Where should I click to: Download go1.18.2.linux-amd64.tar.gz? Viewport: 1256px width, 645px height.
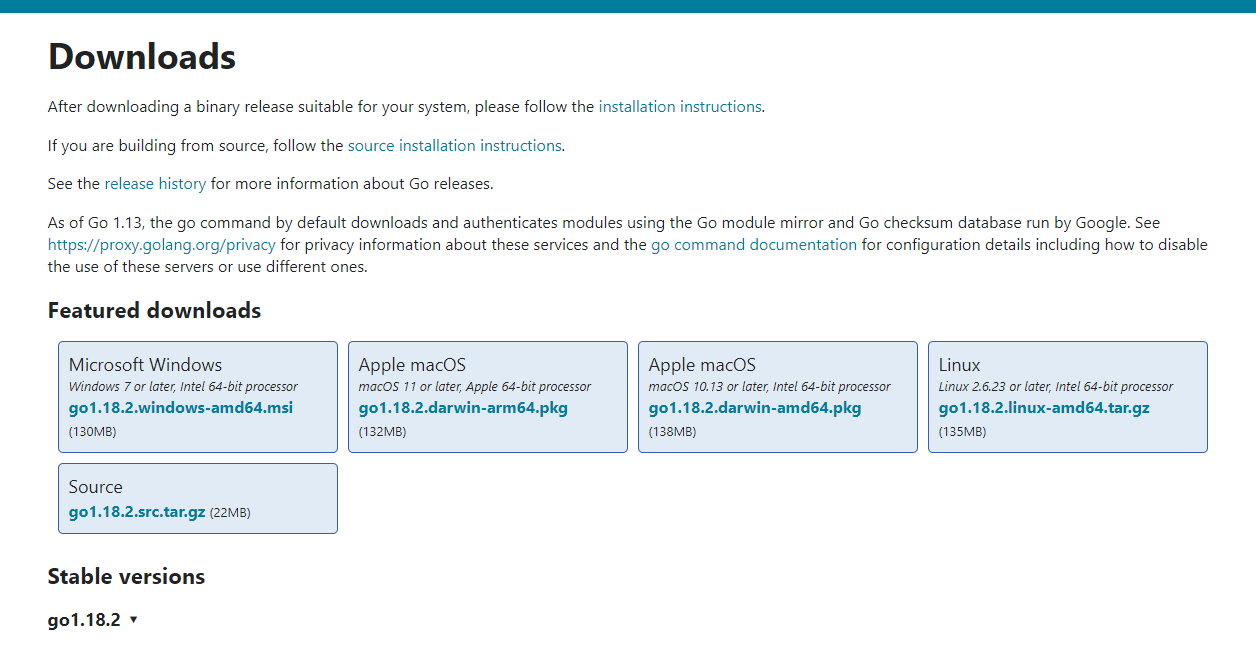(x=1044, y=408)
